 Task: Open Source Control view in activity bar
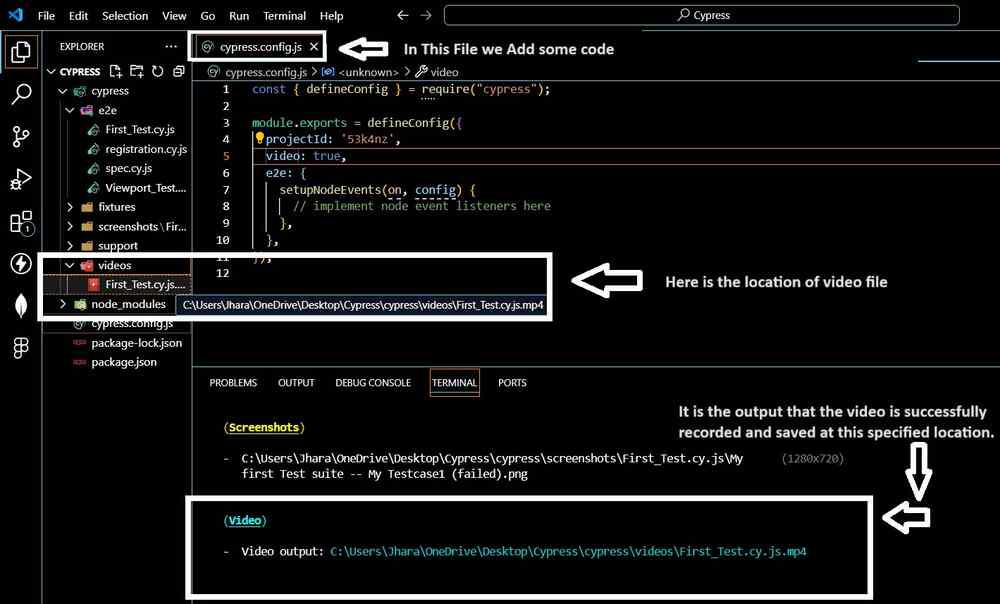20,136
